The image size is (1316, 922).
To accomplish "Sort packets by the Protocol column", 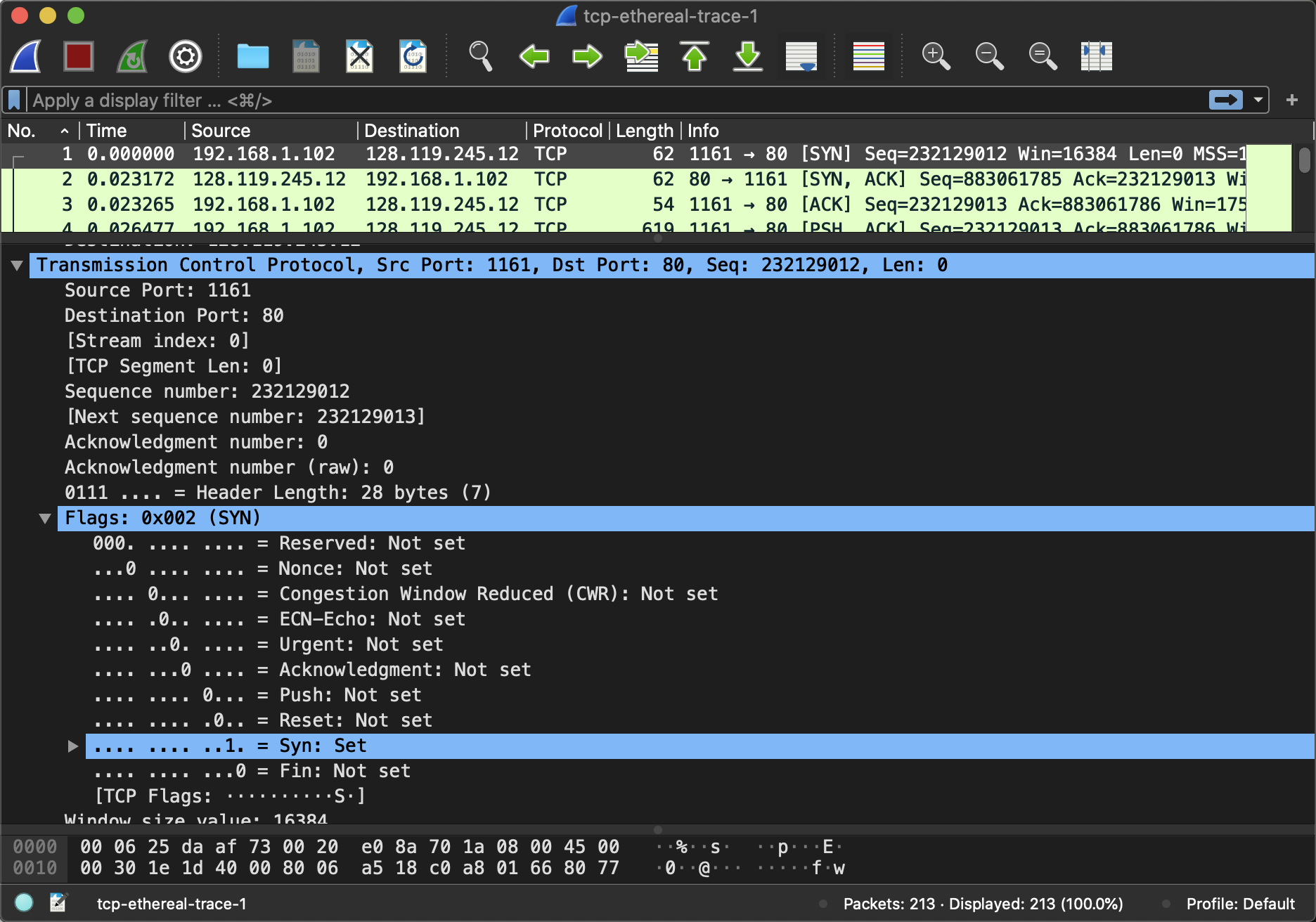I will tap(567, 131).
